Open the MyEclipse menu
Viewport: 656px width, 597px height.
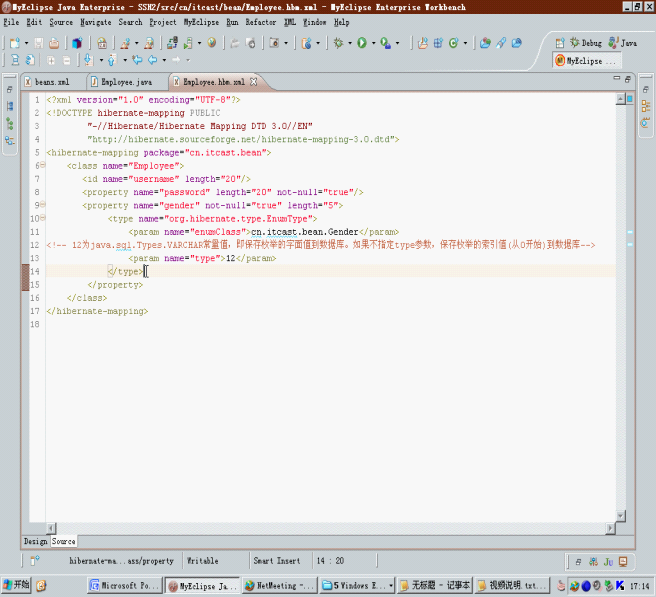tap(200, 21)
